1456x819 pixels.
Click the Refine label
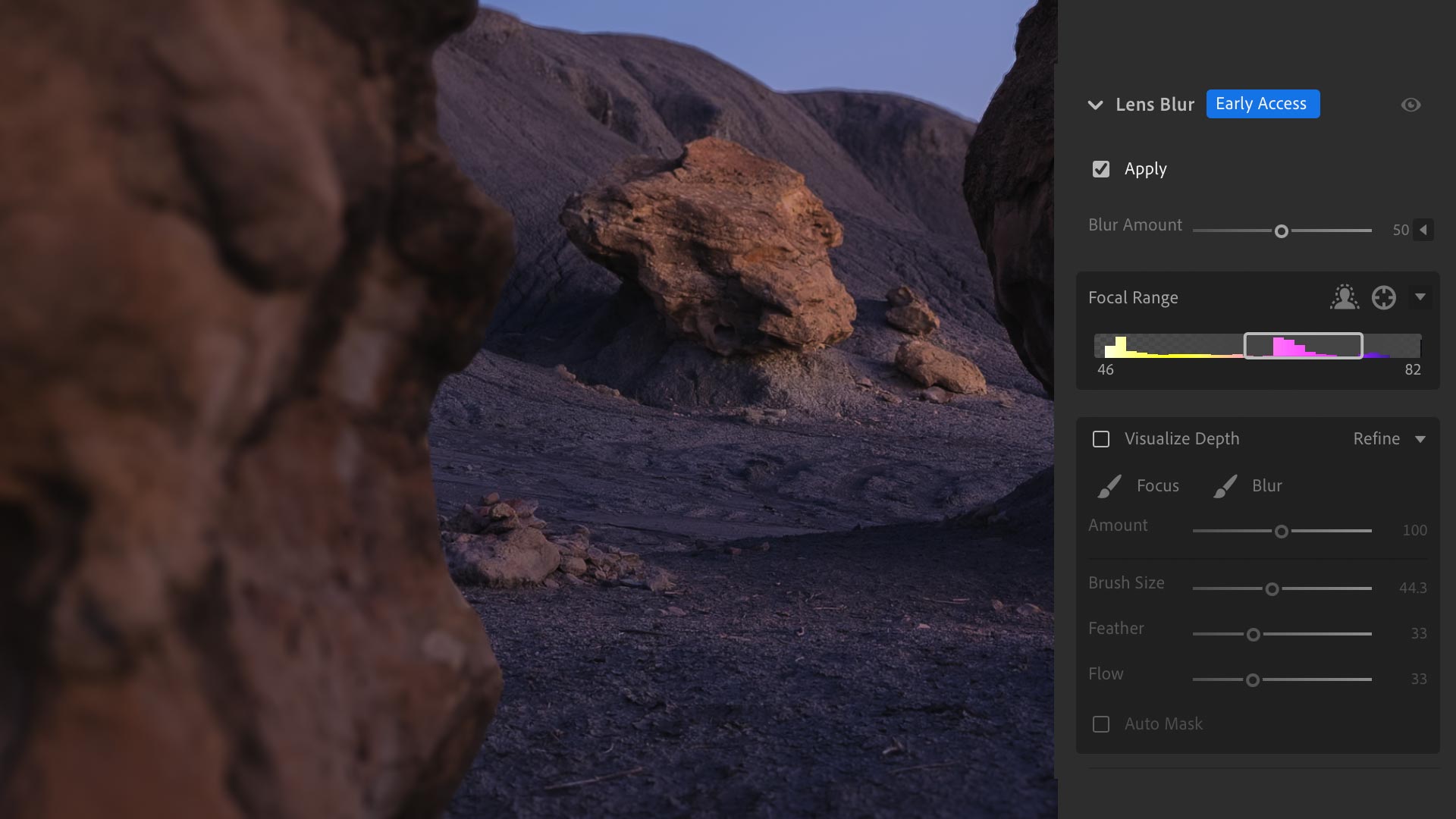1376,439
